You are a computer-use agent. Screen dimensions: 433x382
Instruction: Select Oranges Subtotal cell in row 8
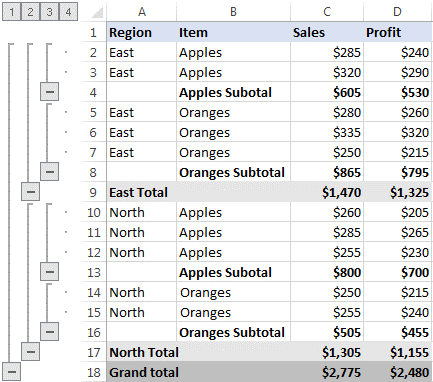coord(233,172)
